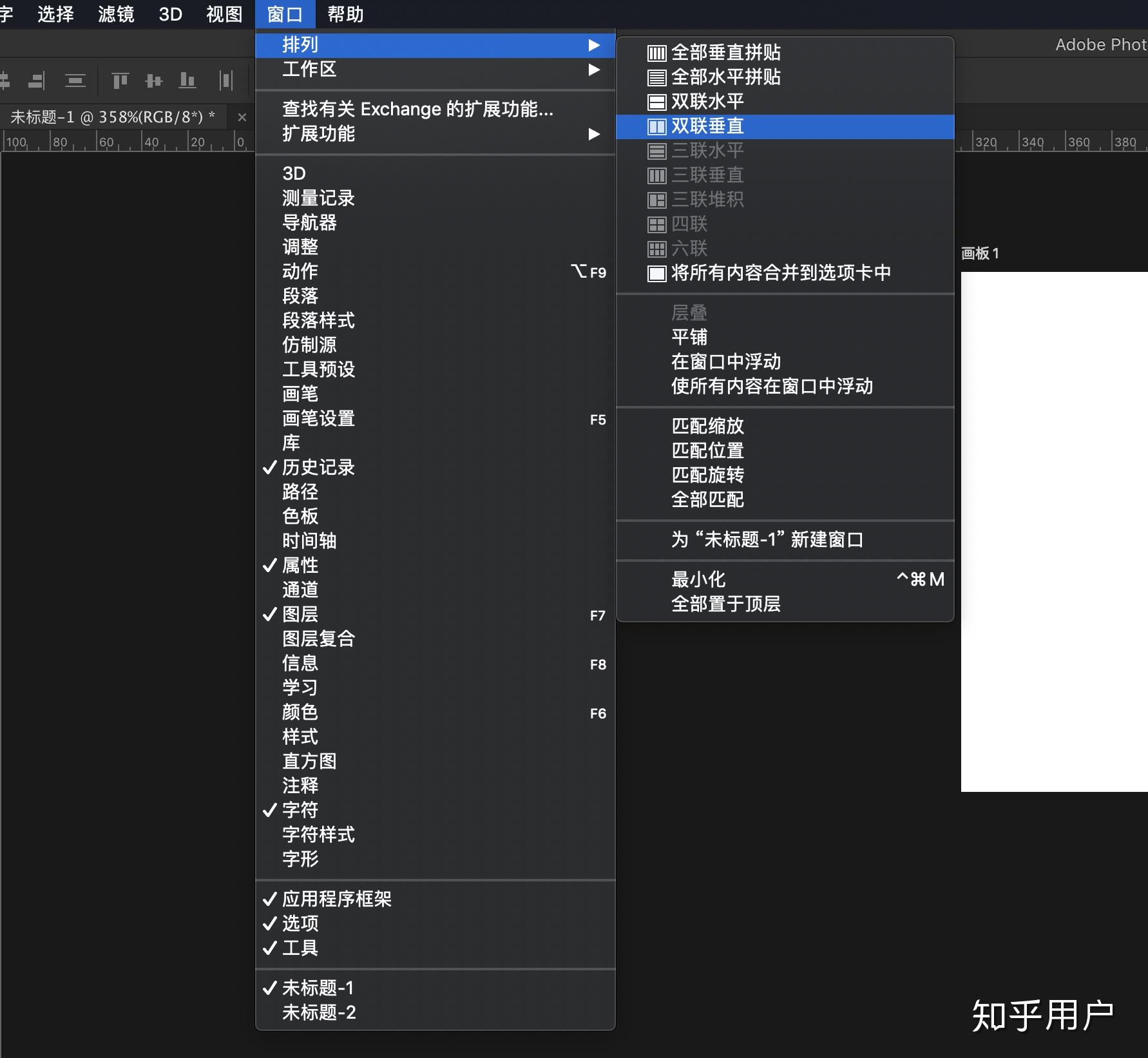
Task: Uncheck the 图层 panel entry
Action: [x=435, y=614]
